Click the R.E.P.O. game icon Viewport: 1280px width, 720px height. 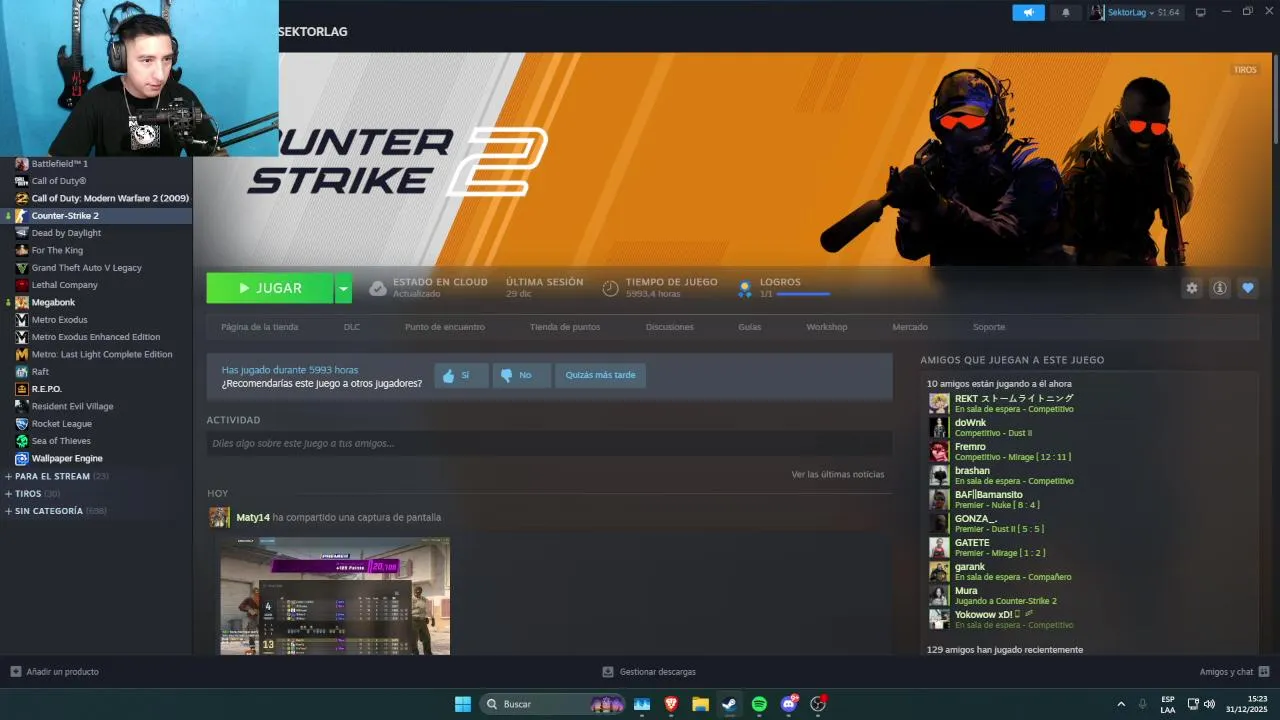22,389
